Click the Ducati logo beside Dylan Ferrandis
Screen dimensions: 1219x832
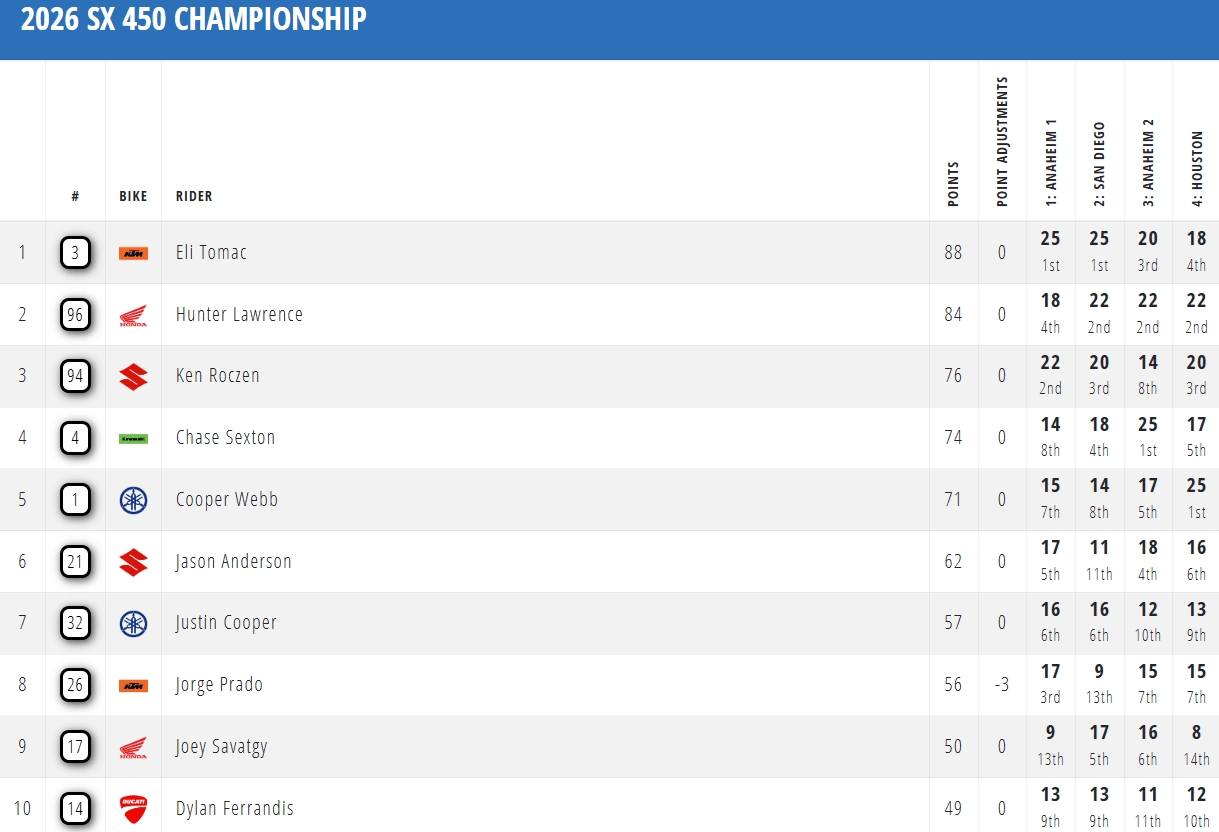point(133,809)
